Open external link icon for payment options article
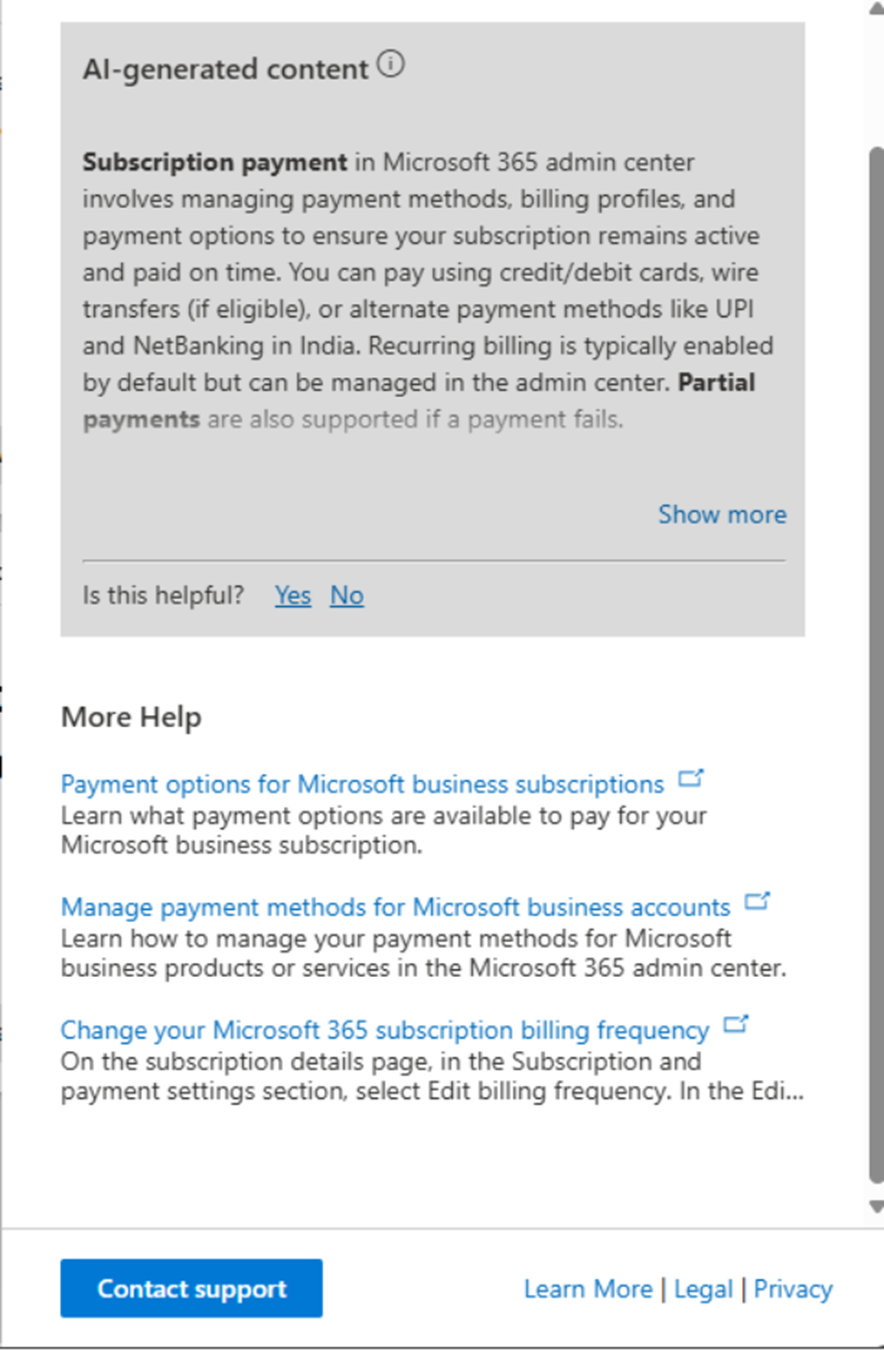This screenshot has height=1350, width=884. (691, 778)
